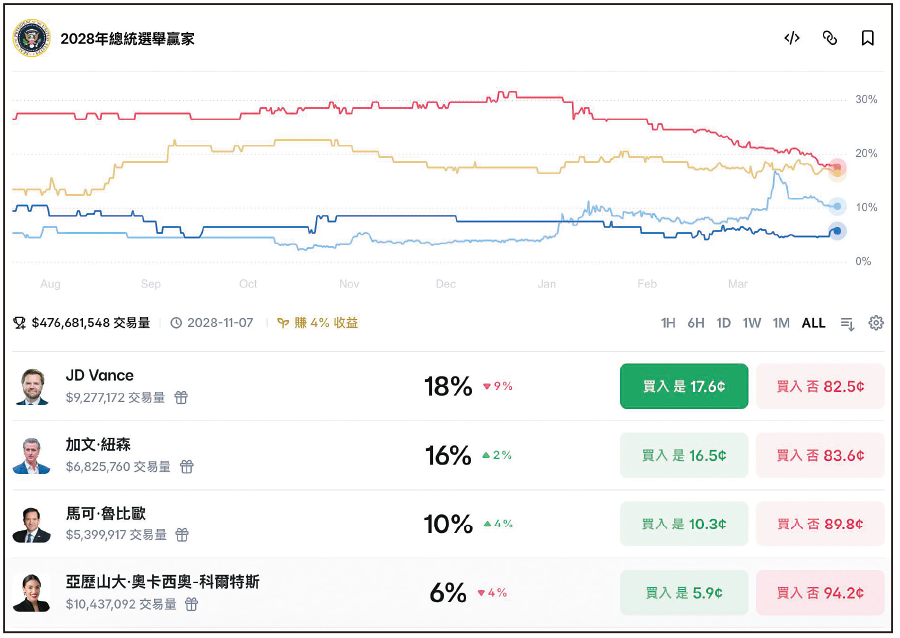
Task: Show the ALL time range
Action: click(x=814, y=323)
